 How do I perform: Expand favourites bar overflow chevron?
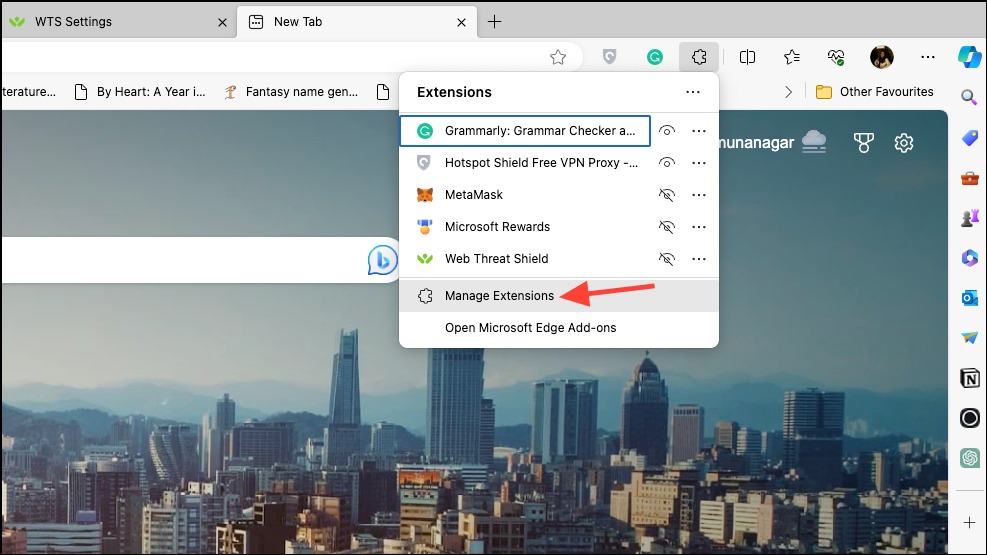point(788,92)
